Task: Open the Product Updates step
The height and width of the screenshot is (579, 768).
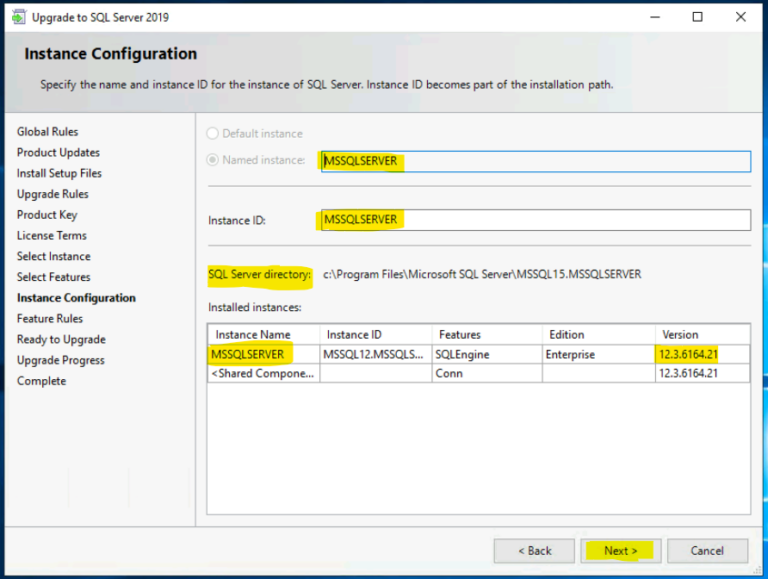Action: pos(58,153)
